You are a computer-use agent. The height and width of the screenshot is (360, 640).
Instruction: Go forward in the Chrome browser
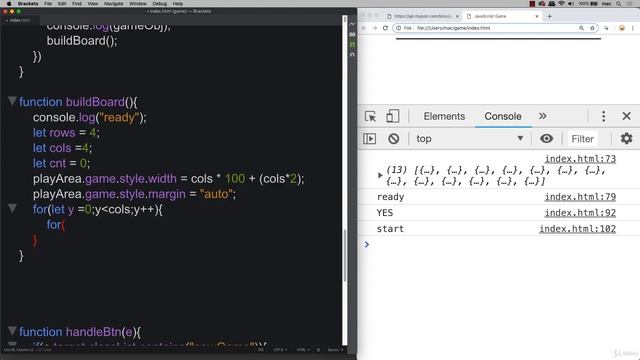coord(375,28)
